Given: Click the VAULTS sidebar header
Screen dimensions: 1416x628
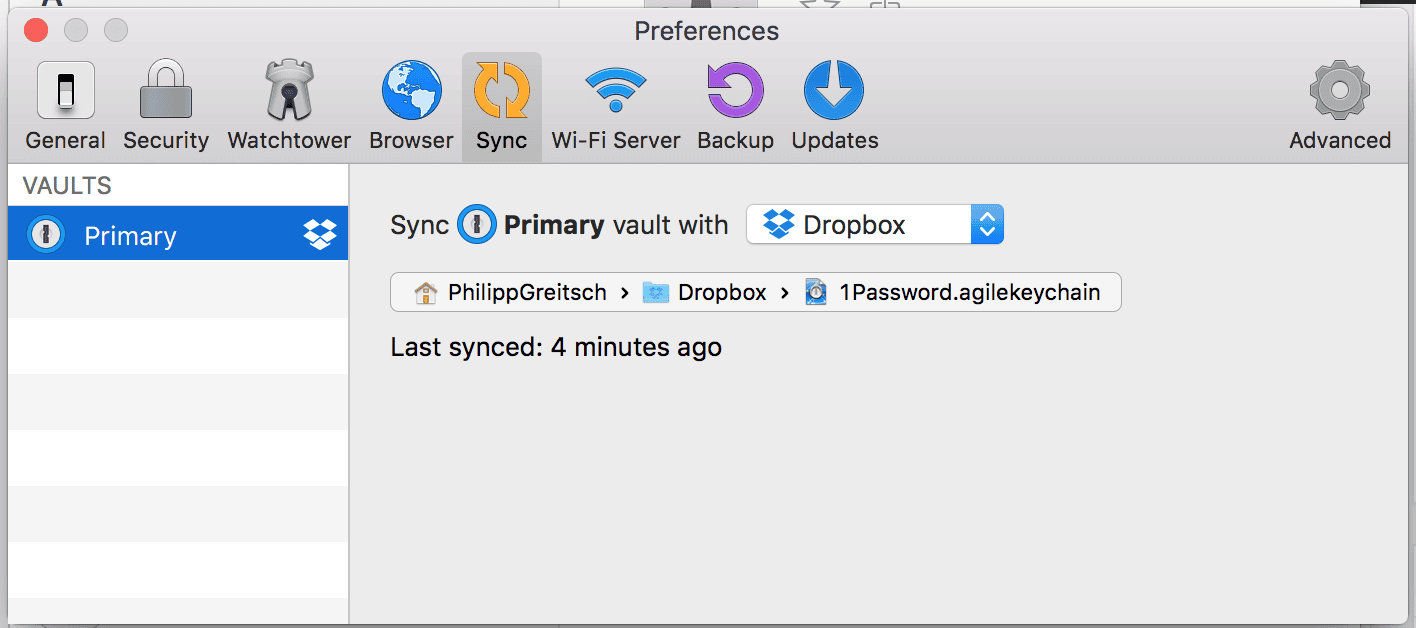Looking at the screenshot, I should (67, 186).
